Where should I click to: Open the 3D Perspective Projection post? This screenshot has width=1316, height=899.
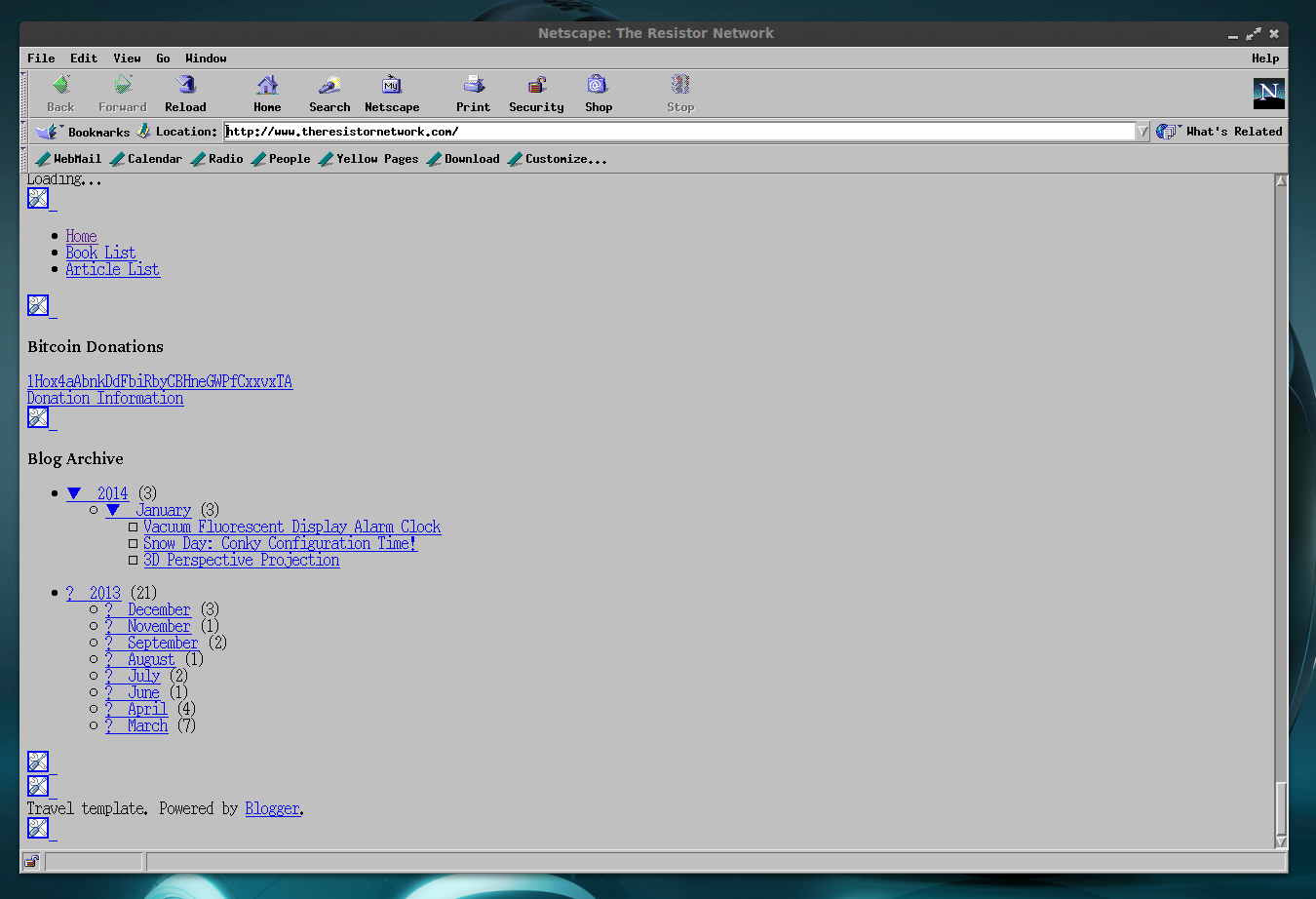(x=242, y=560)
